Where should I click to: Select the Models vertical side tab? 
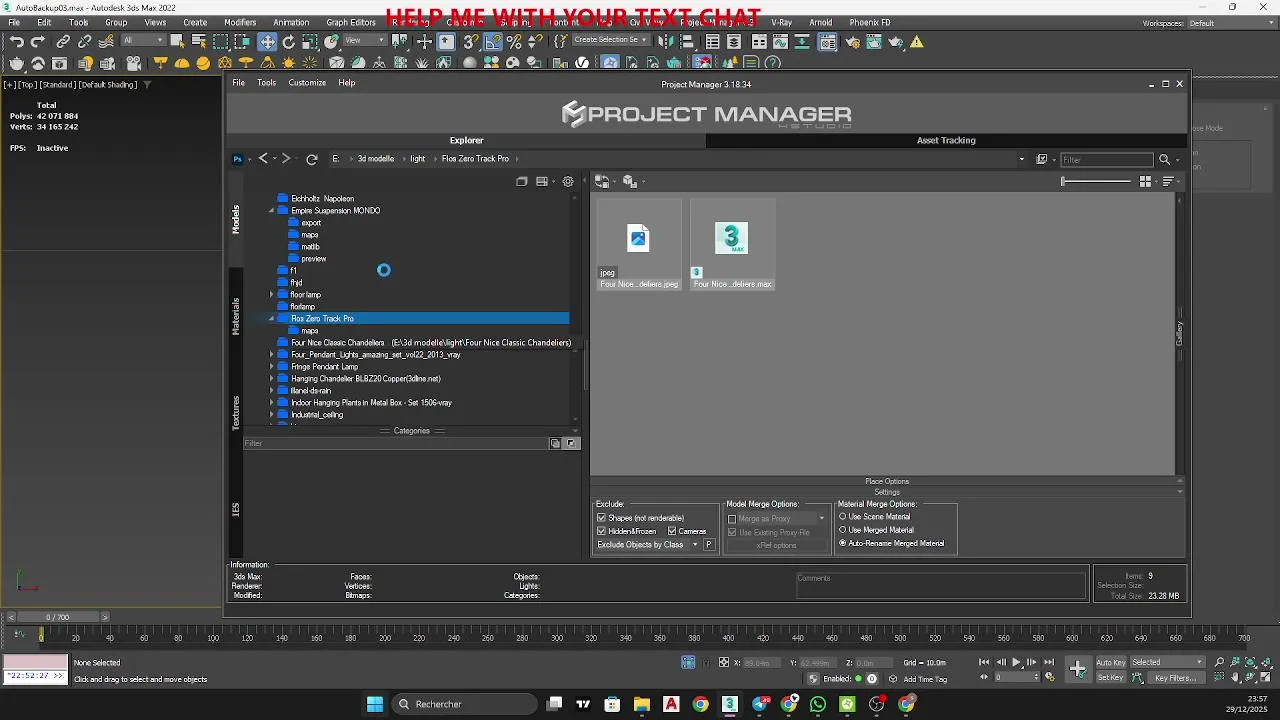236,220
